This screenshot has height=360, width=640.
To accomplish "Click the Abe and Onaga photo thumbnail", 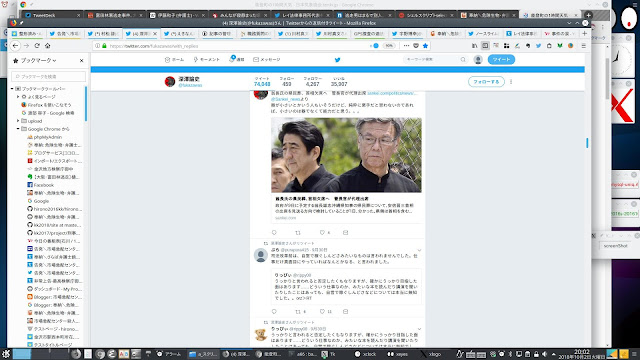I will (346, 155).
